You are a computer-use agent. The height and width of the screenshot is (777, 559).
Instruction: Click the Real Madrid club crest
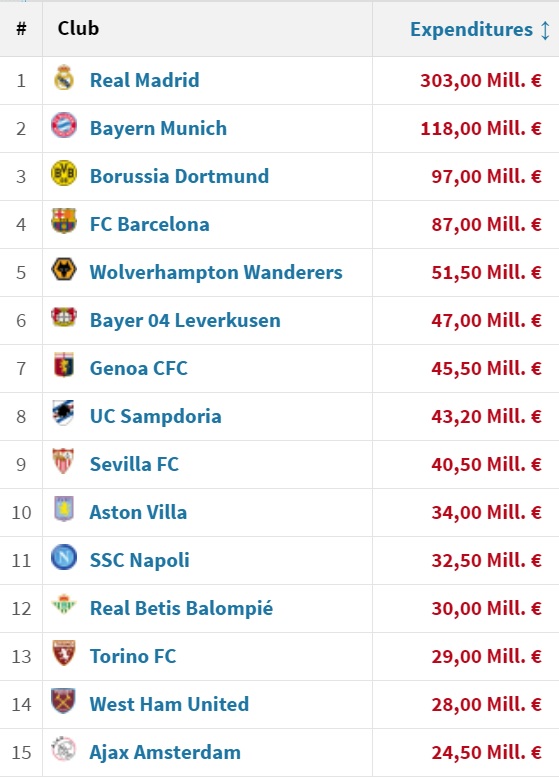[64, 78]
